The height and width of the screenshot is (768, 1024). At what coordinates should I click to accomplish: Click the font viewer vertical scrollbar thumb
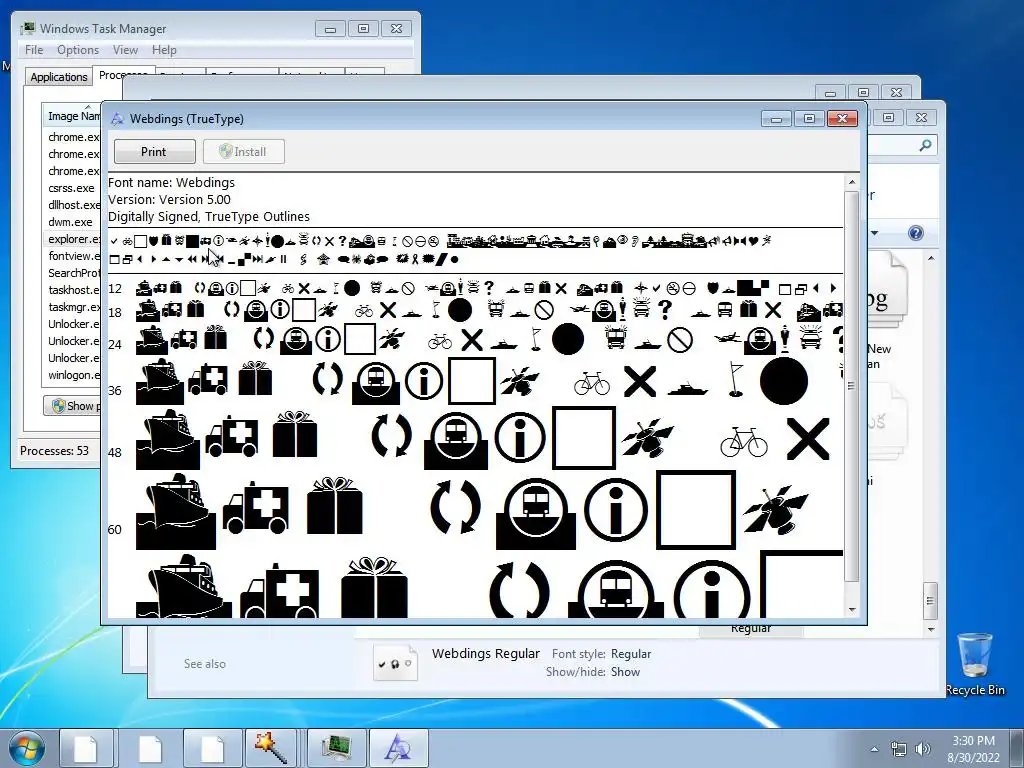(x=852, y=387)
